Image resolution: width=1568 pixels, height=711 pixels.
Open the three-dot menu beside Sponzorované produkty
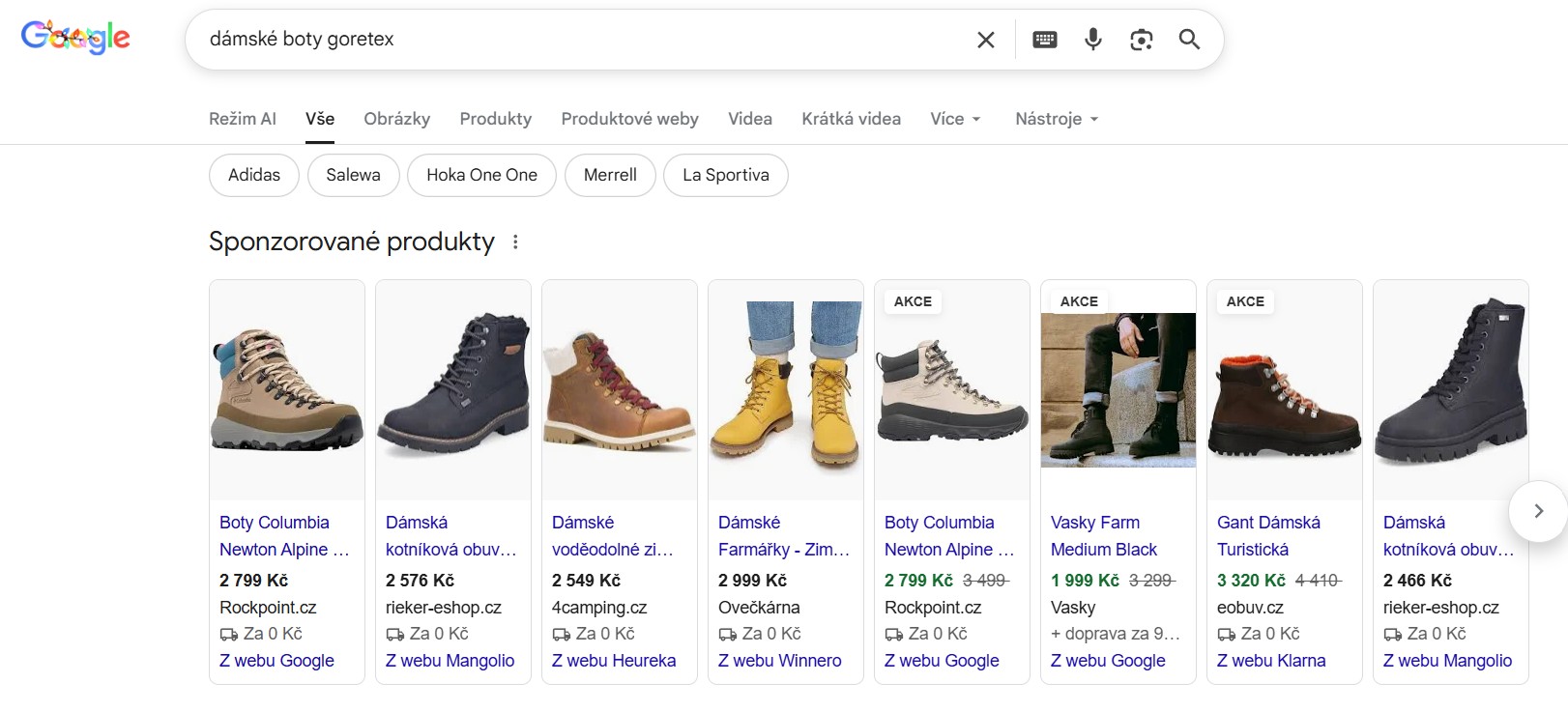click(515, 242)
